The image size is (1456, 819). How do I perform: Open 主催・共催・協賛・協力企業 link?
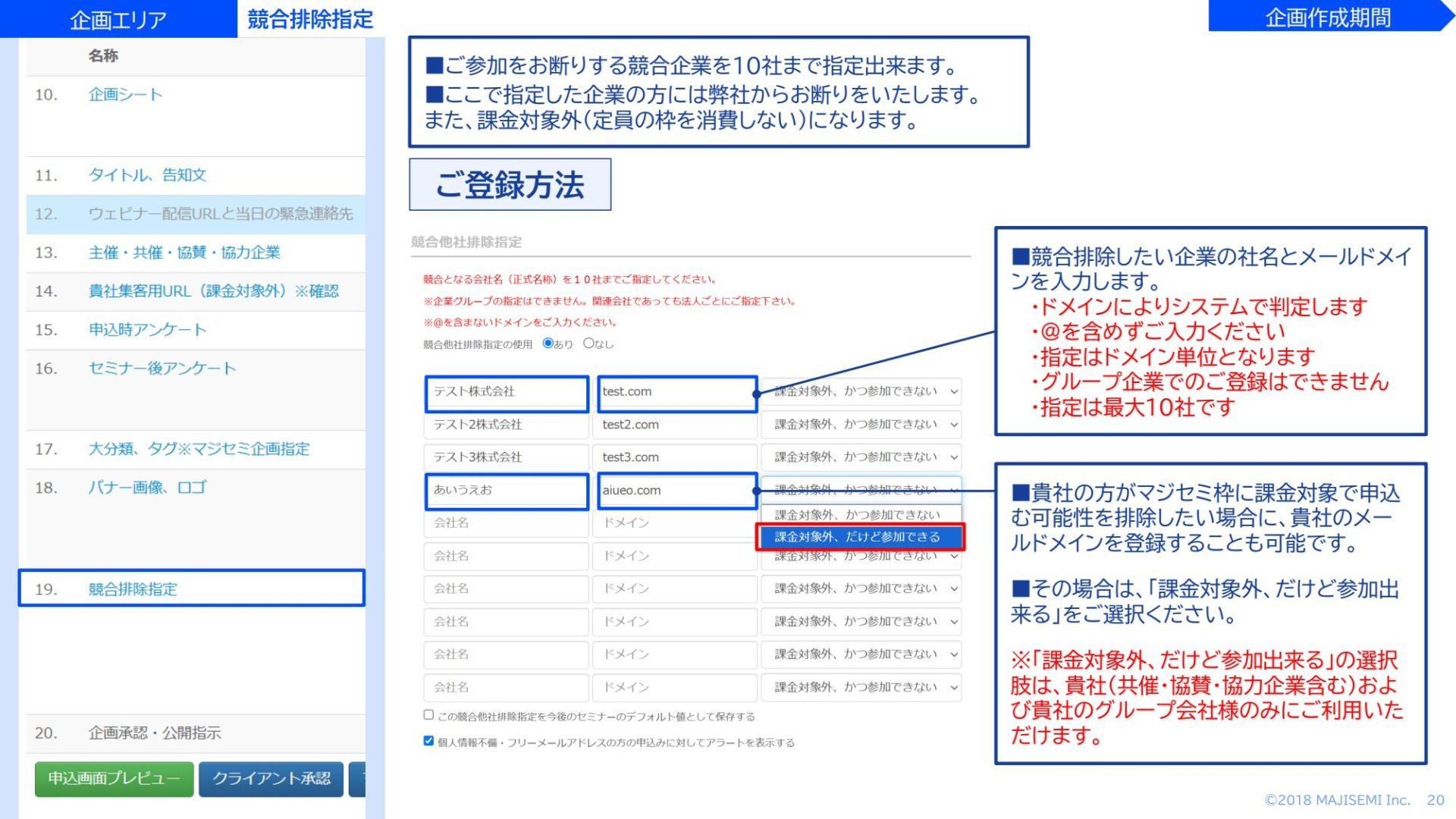(x=184, y=253)
